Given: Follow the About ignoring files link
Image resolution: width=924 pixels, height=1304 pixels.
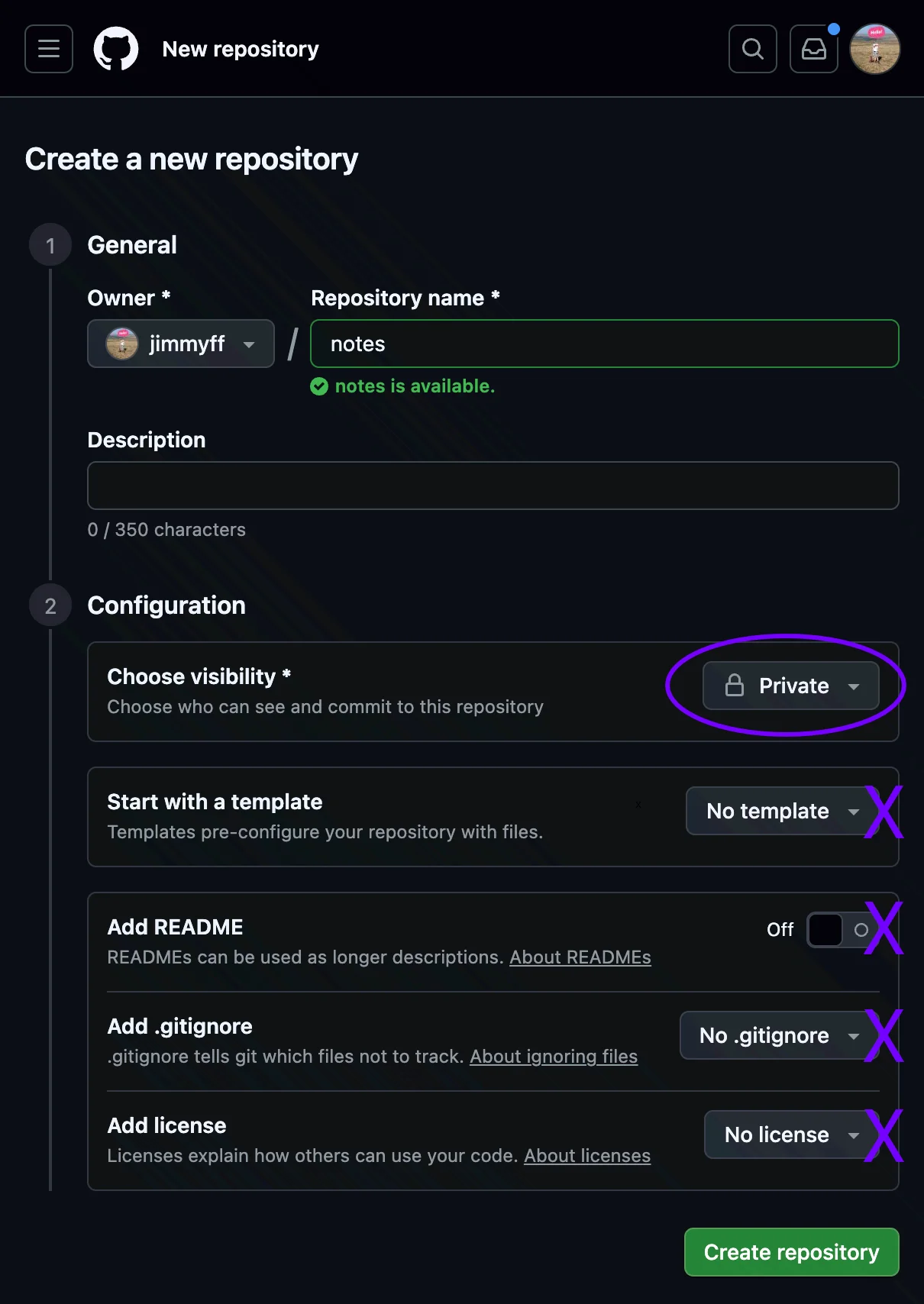Looking at the screenshot, I should (554, 1057).
